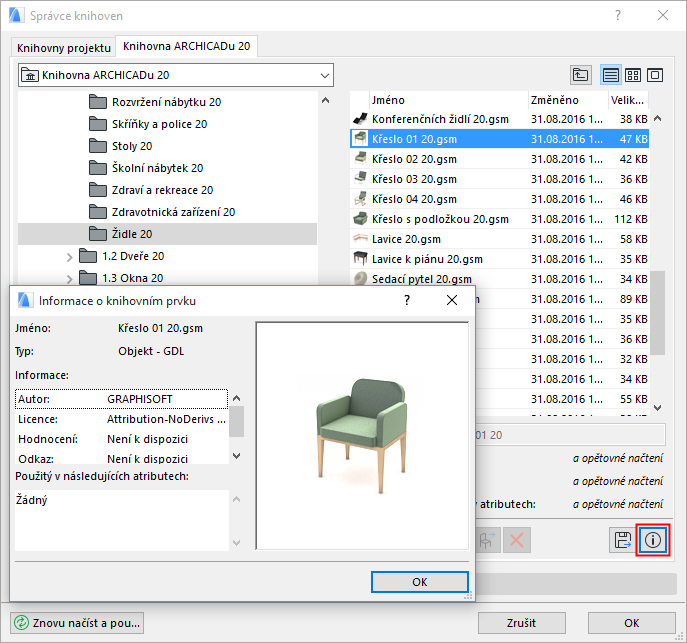The image size is (687, 643).
Task: Click Zrušit button
Action: pos(521,623)
